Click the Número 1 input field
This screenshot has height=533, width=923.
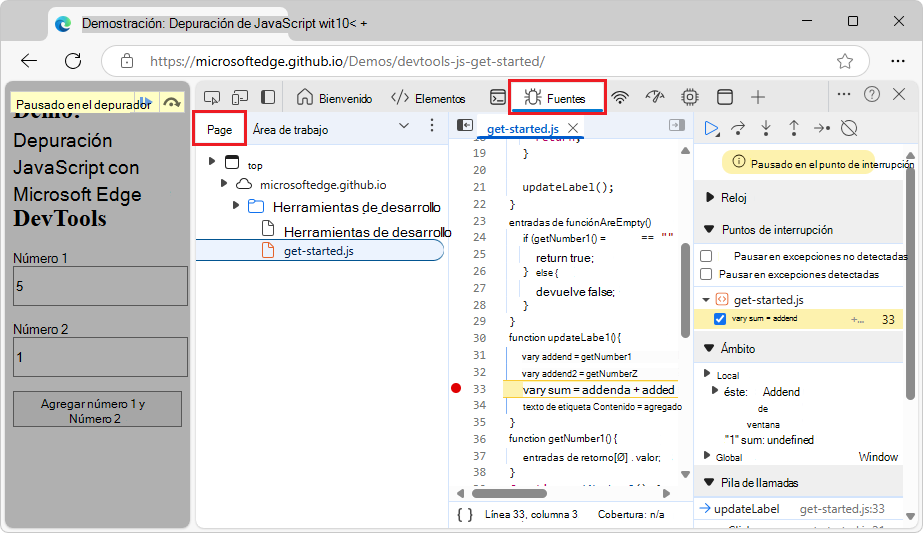pos(100,286)
